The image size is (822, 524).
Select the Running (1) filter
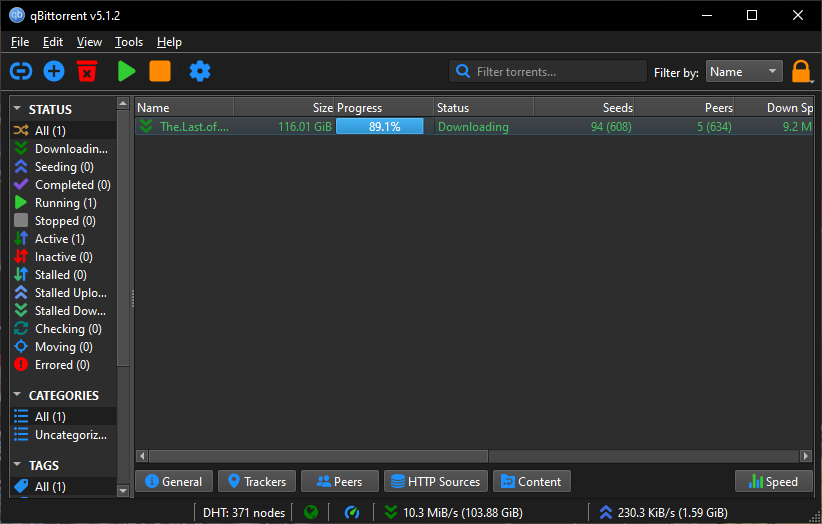[x=63, y=203]
